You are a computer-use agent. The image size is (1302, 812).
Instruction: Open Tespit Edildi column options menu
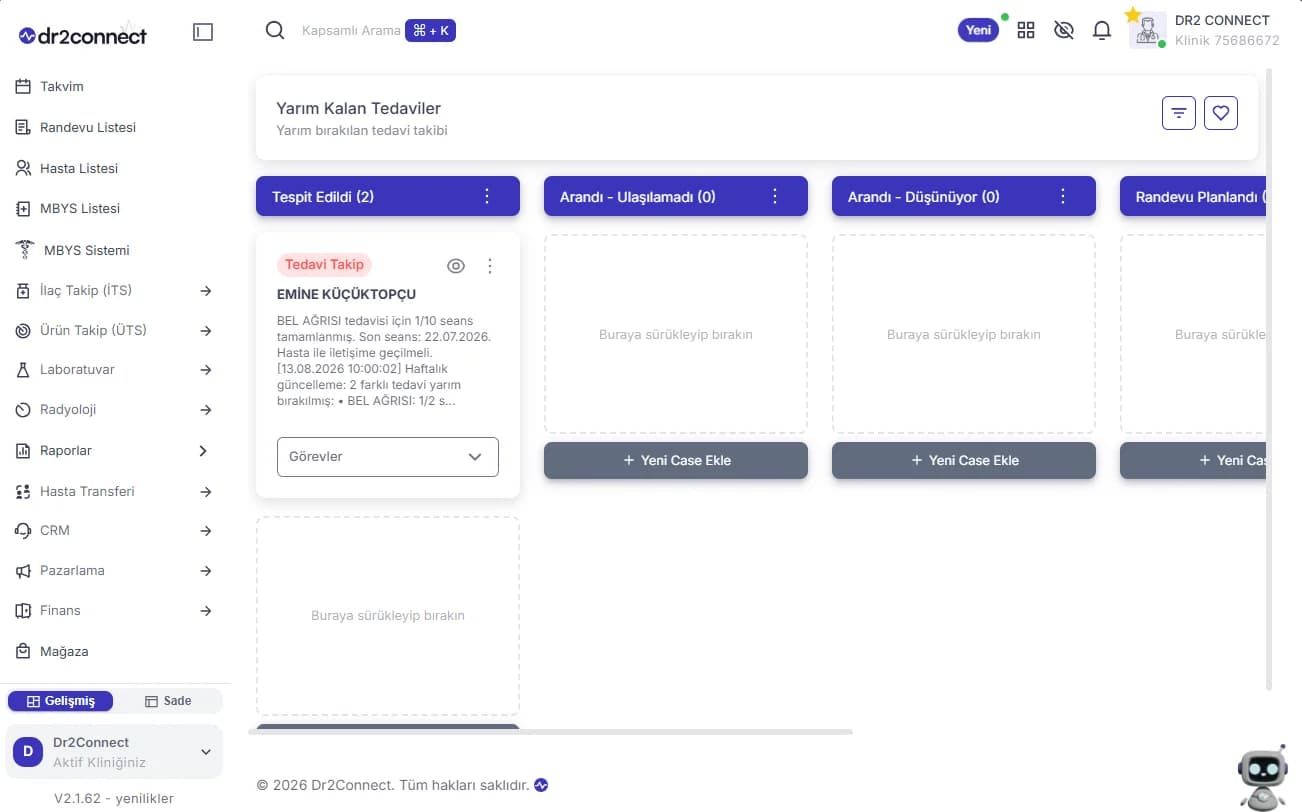[487, 196]
